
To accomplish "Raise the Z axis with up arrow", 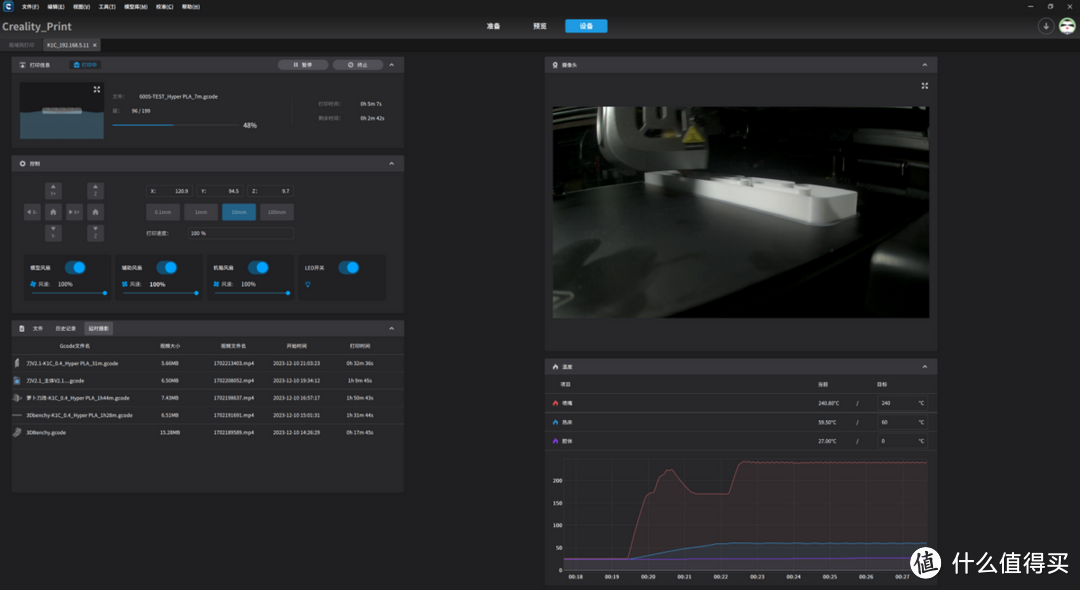I will pos(96,190).
